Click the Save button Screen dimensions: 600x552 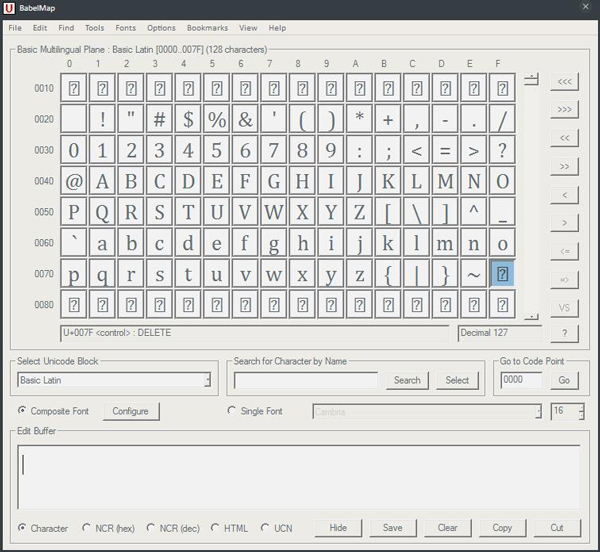pos(393,528)
